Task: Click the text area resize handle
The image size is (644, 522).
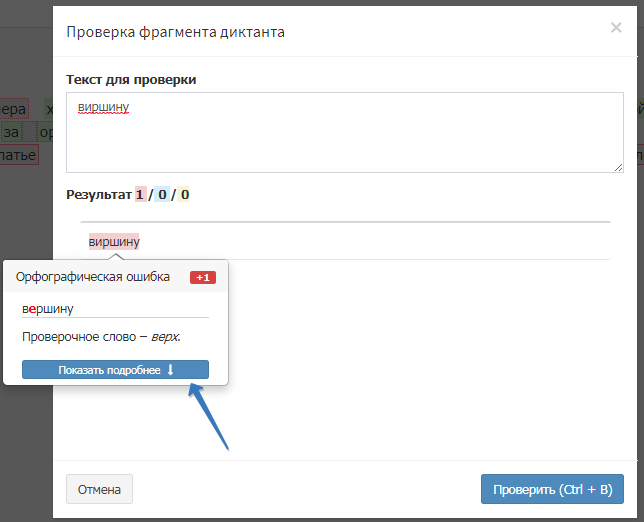Action: pos(617,166)
